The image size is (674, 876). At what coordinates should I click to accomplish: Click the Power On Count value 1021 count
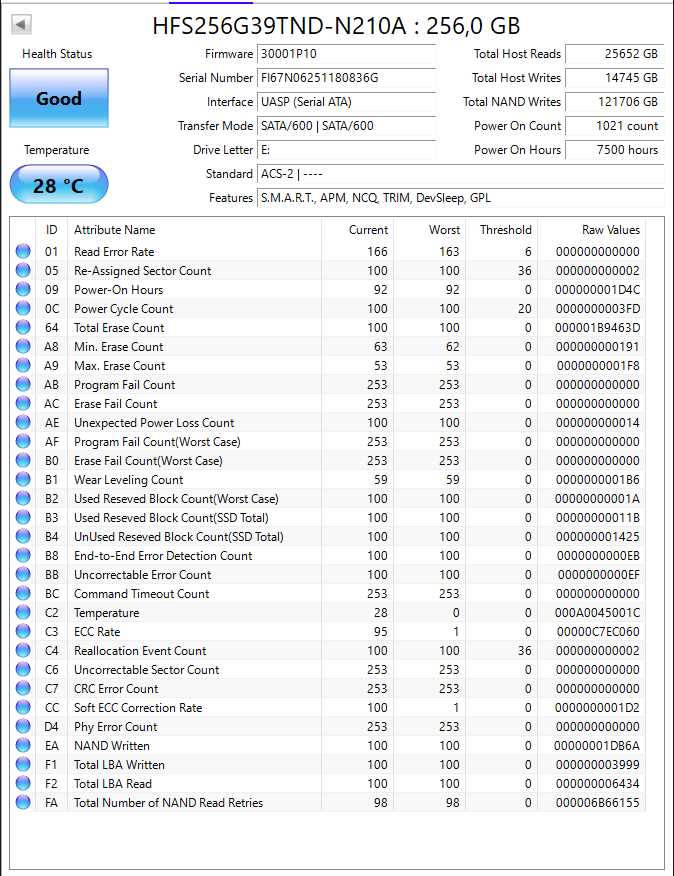coord(615,126)
